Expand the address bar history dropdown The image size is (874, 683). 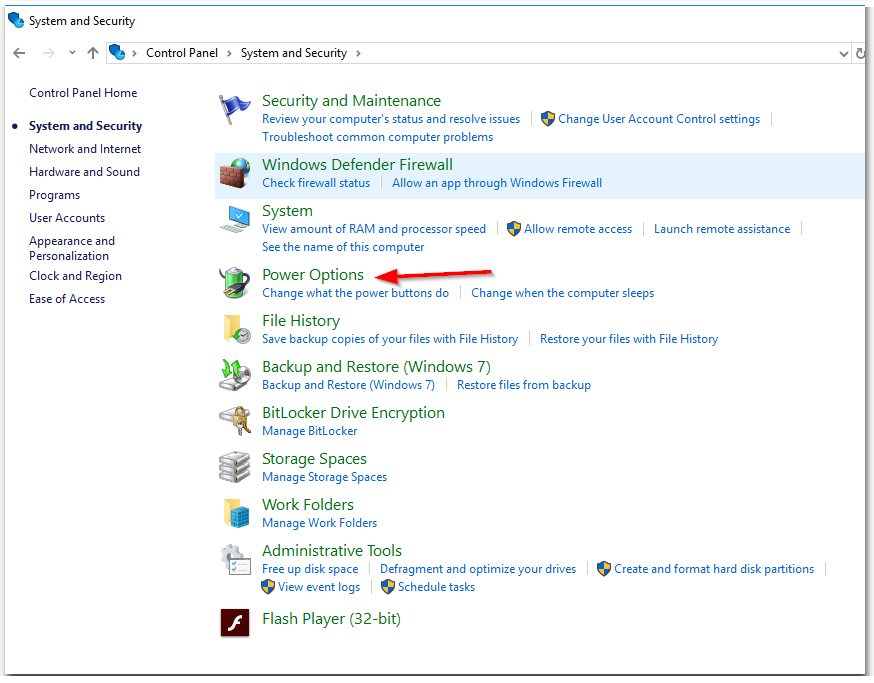[843, 54]
